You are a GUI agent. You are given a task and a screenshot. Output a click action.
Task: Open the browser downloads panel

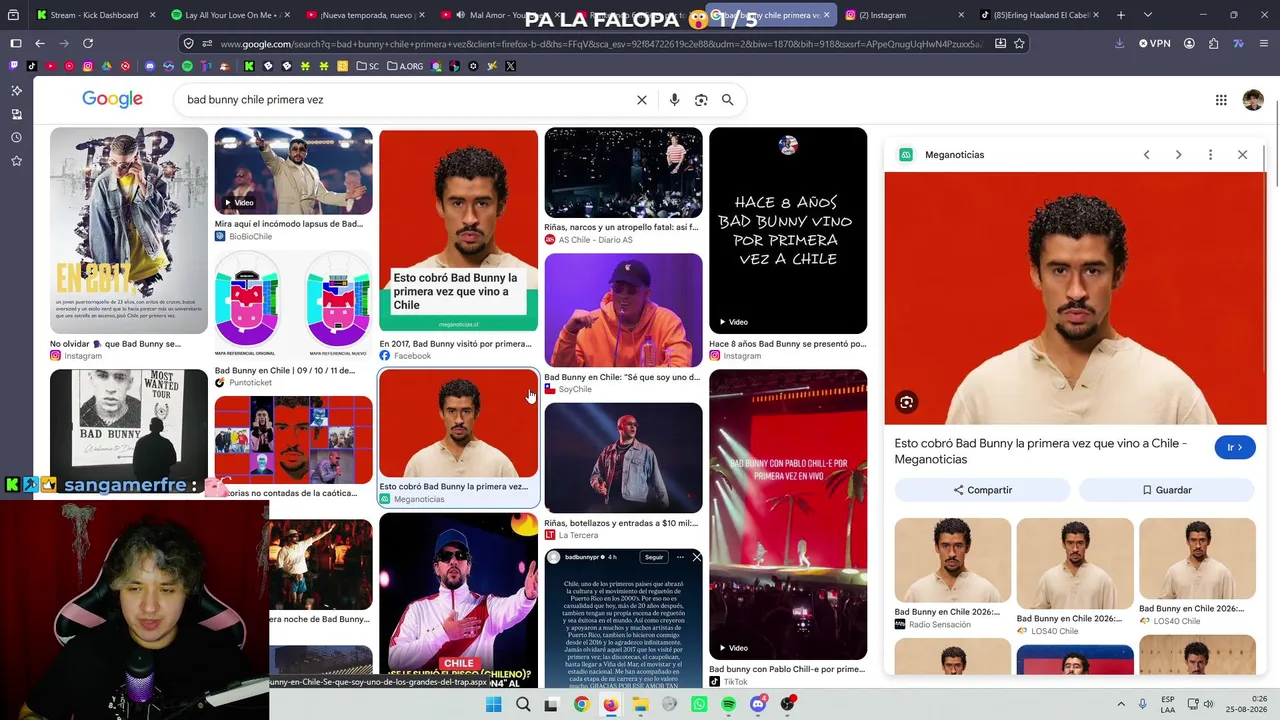pos(1119,43)
